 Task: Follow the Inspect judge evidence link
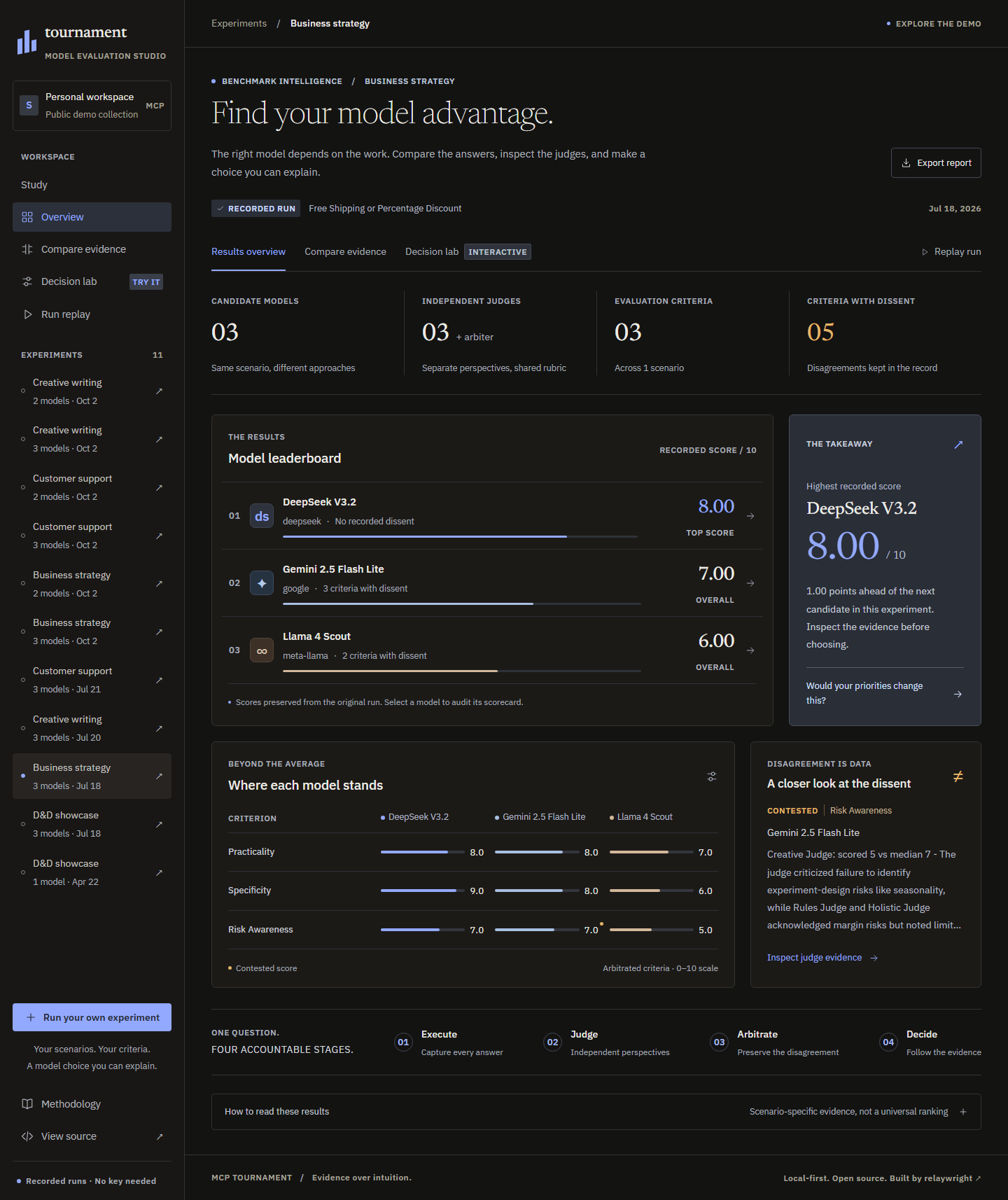click(x=822, y=958)
